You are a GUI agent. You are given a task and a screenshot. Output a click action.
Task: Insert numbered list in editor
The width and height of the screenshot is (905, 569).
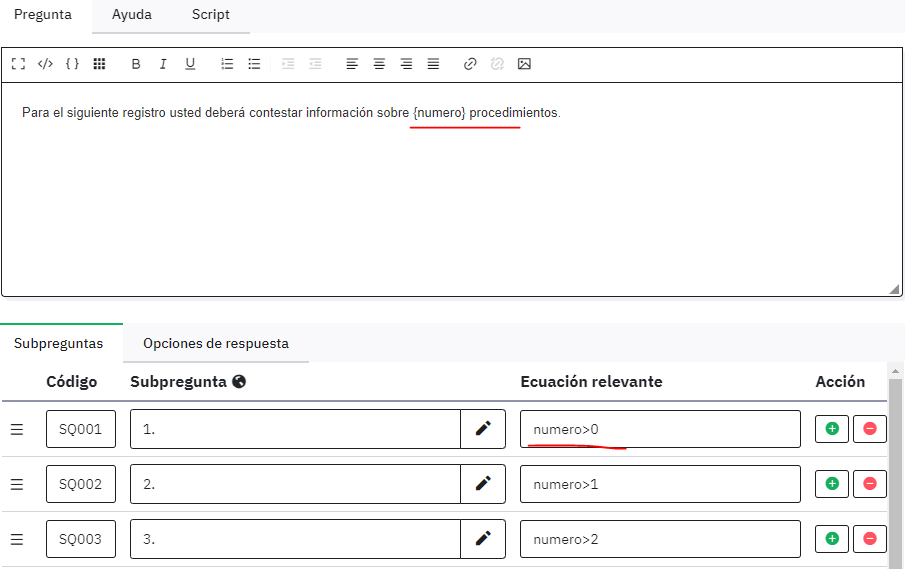pyautogui.click(x=227, y=64)
